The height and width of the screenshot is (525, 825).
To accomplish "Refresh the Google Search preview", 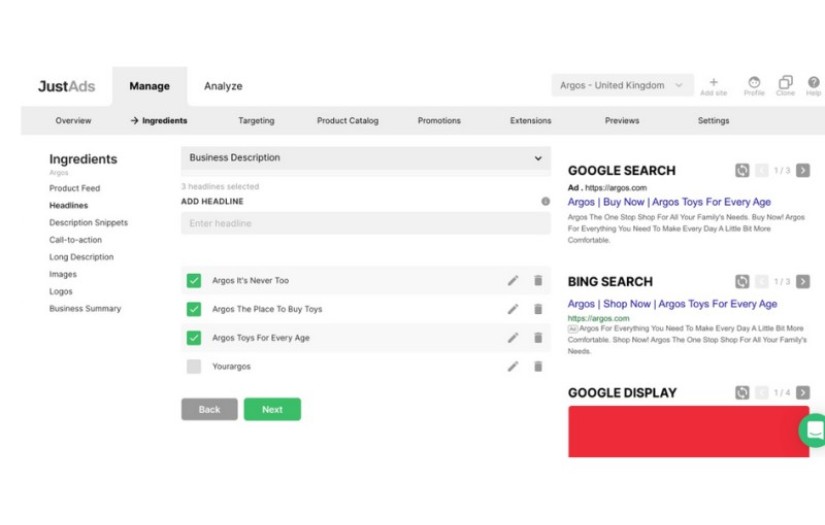I will pos(742,171).
